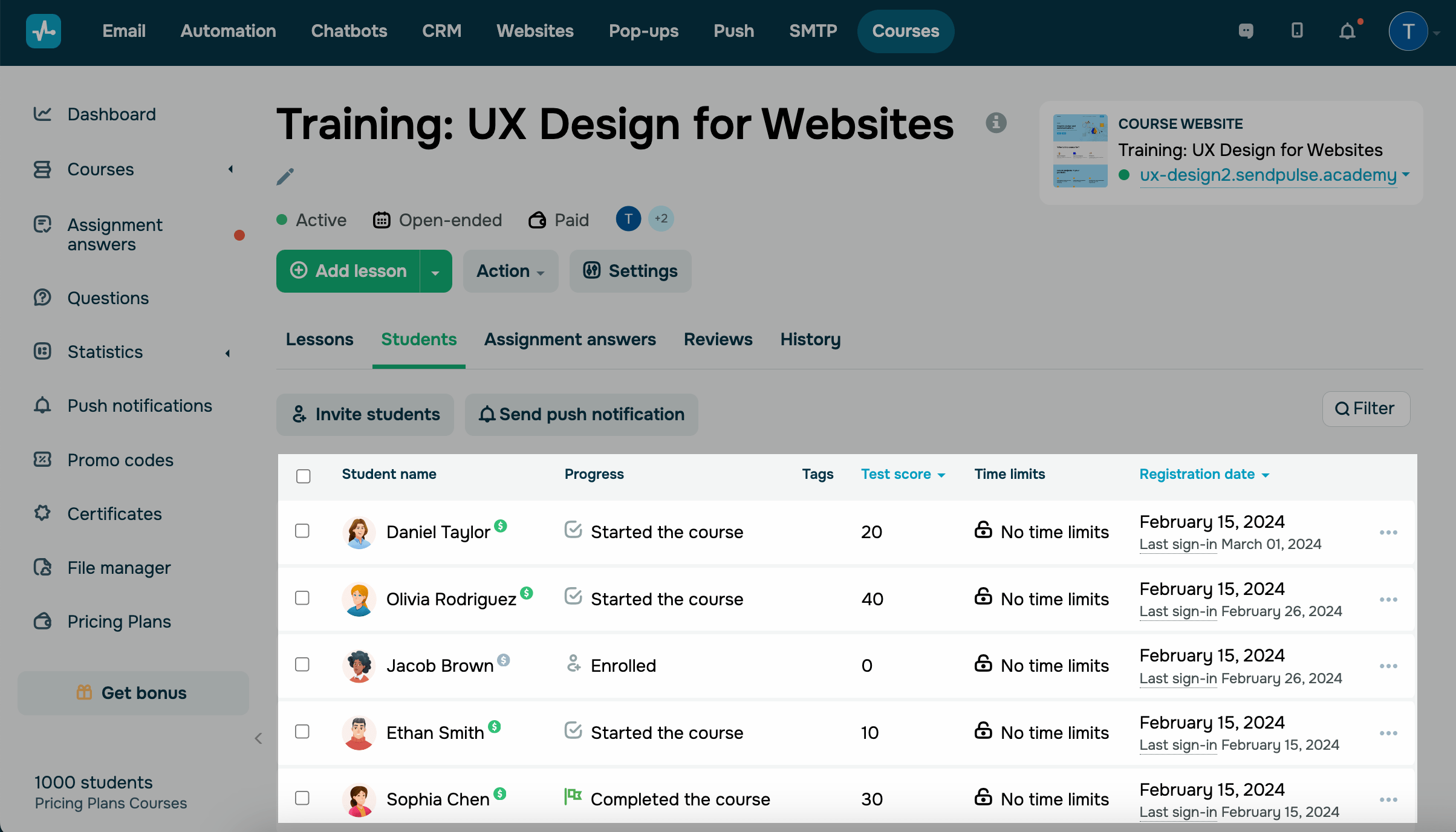
Task: Sort by Registration date column
Action: tap(1204, 474)
